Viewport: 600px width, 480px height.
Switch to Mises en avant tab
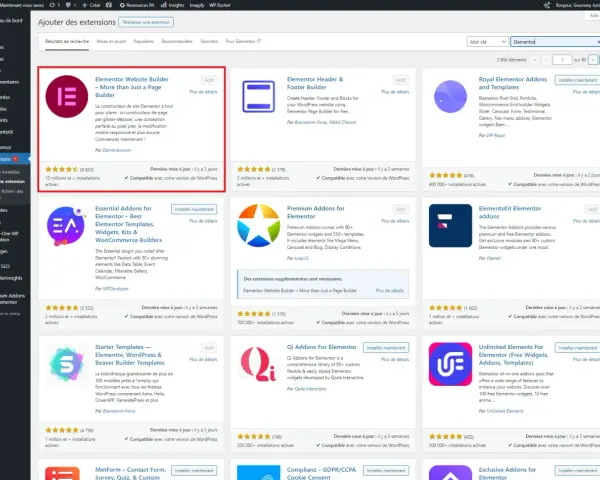[x=111, y=41]
